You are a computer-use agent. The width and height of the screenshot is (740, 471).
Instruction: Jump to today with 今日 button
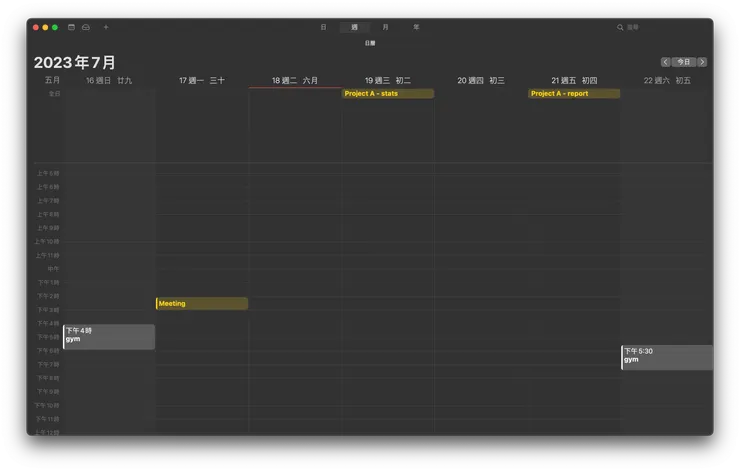coord(684,62)
